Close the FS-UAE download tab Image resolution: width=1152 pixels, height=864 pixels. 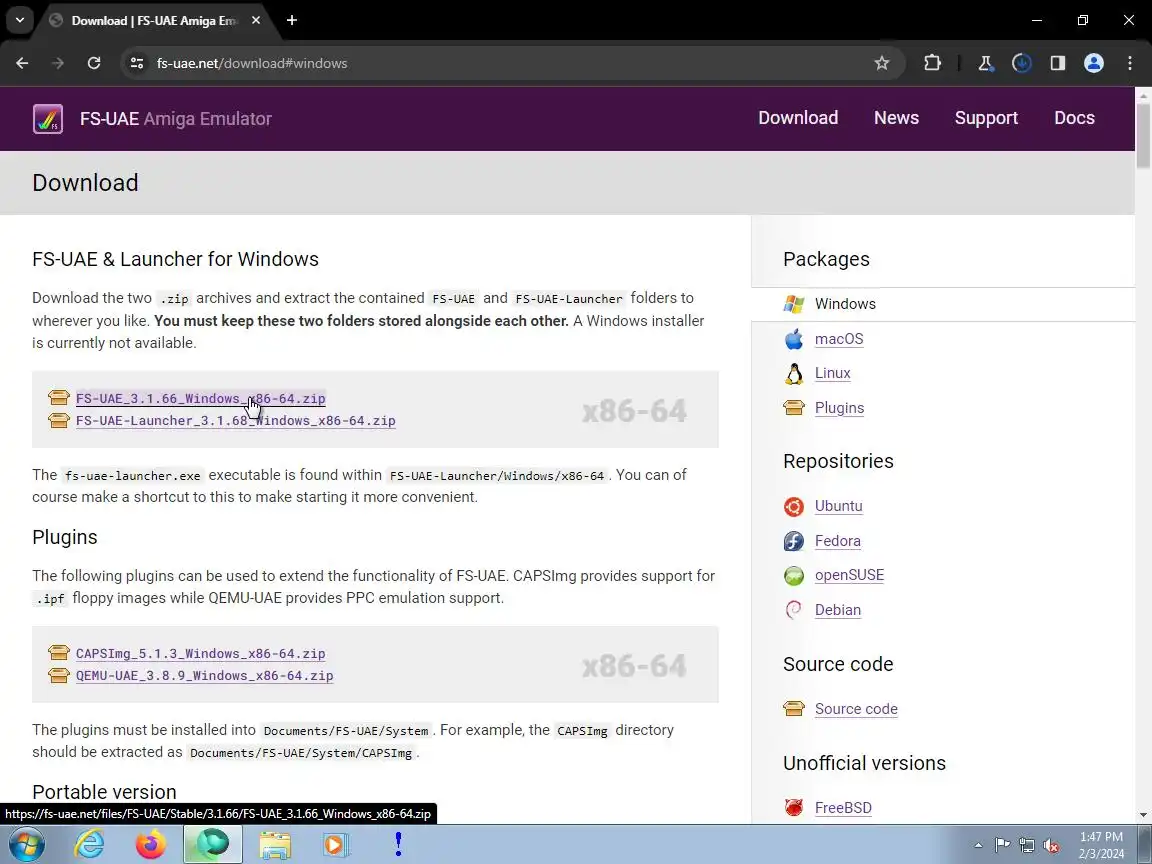(256, 21)
